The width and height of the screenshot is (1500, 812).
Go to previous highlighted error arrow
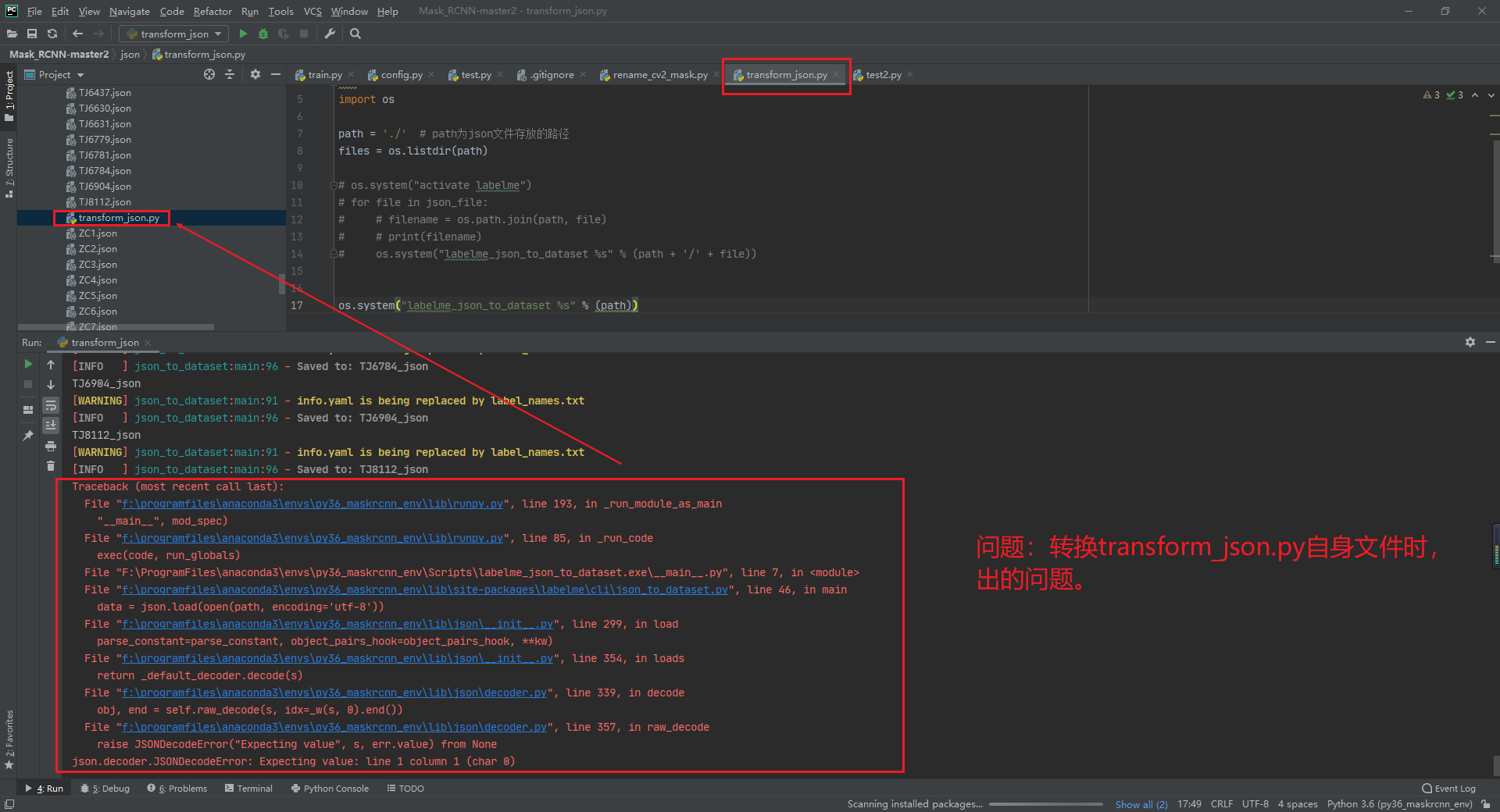click(x=1475, y=94)
